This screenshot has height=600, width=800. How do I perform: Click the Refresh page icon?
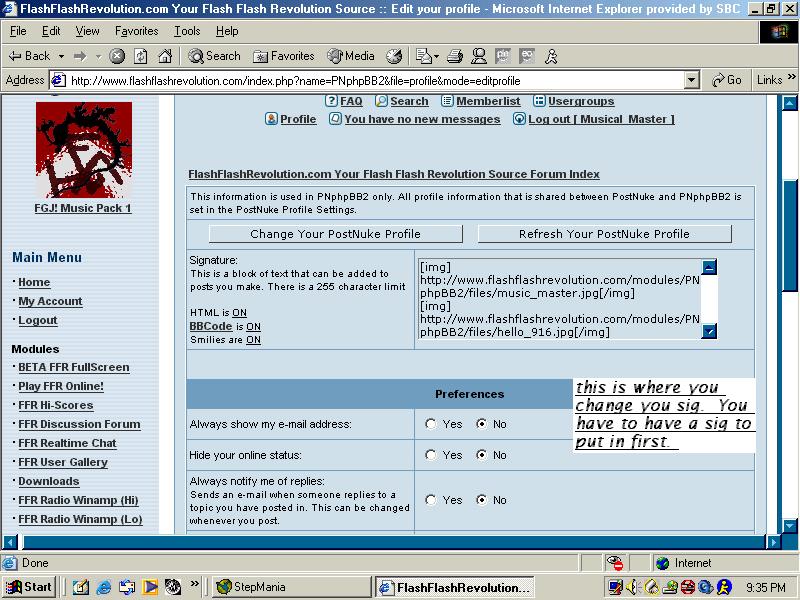(141, 56)
